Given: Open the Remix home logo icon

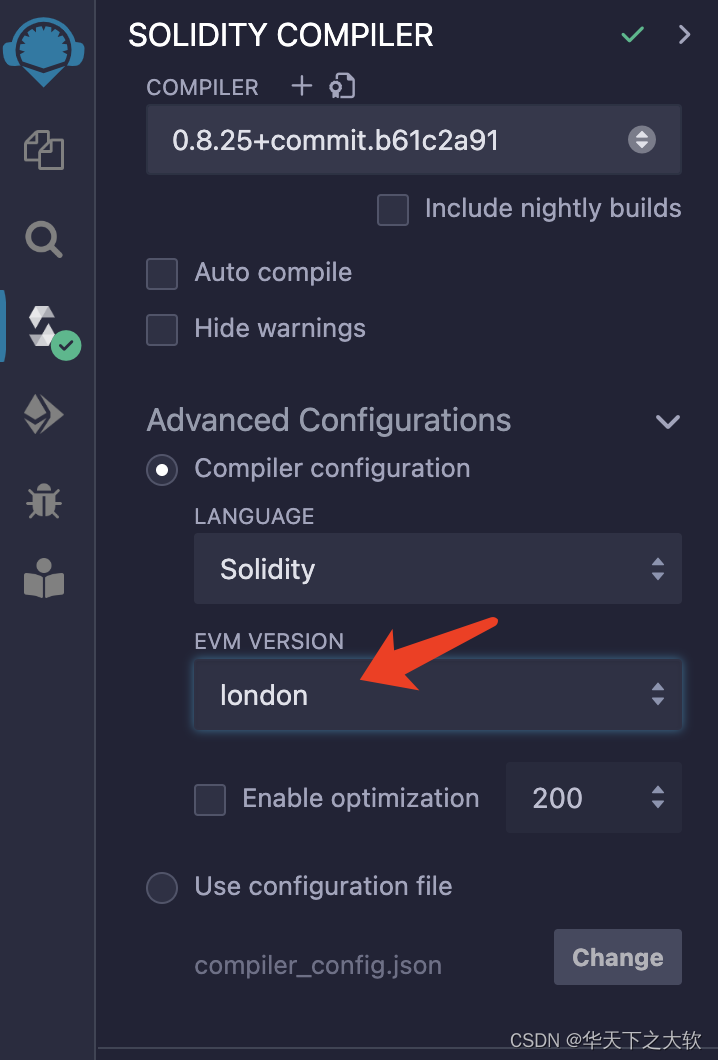Looking at the screenshot, I should [43, 51].
